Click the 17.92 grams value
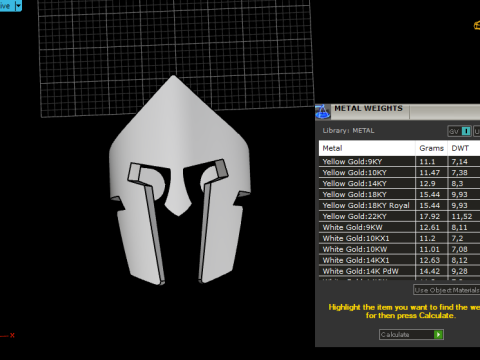The image size is (480, 360). pyautogui.click(x=430, y=217)
